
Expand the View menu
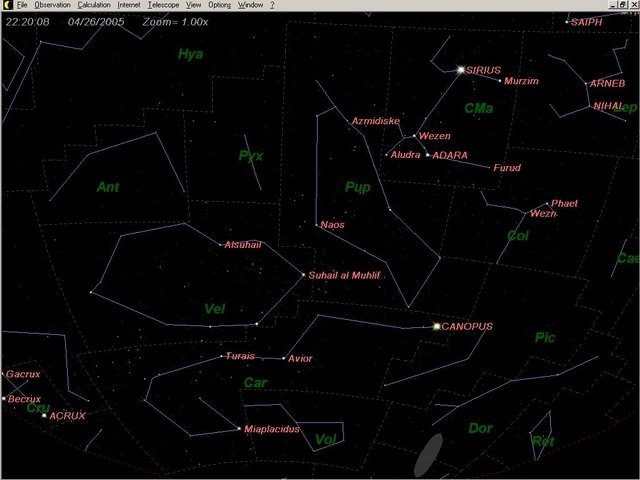[x=194, y=5]
